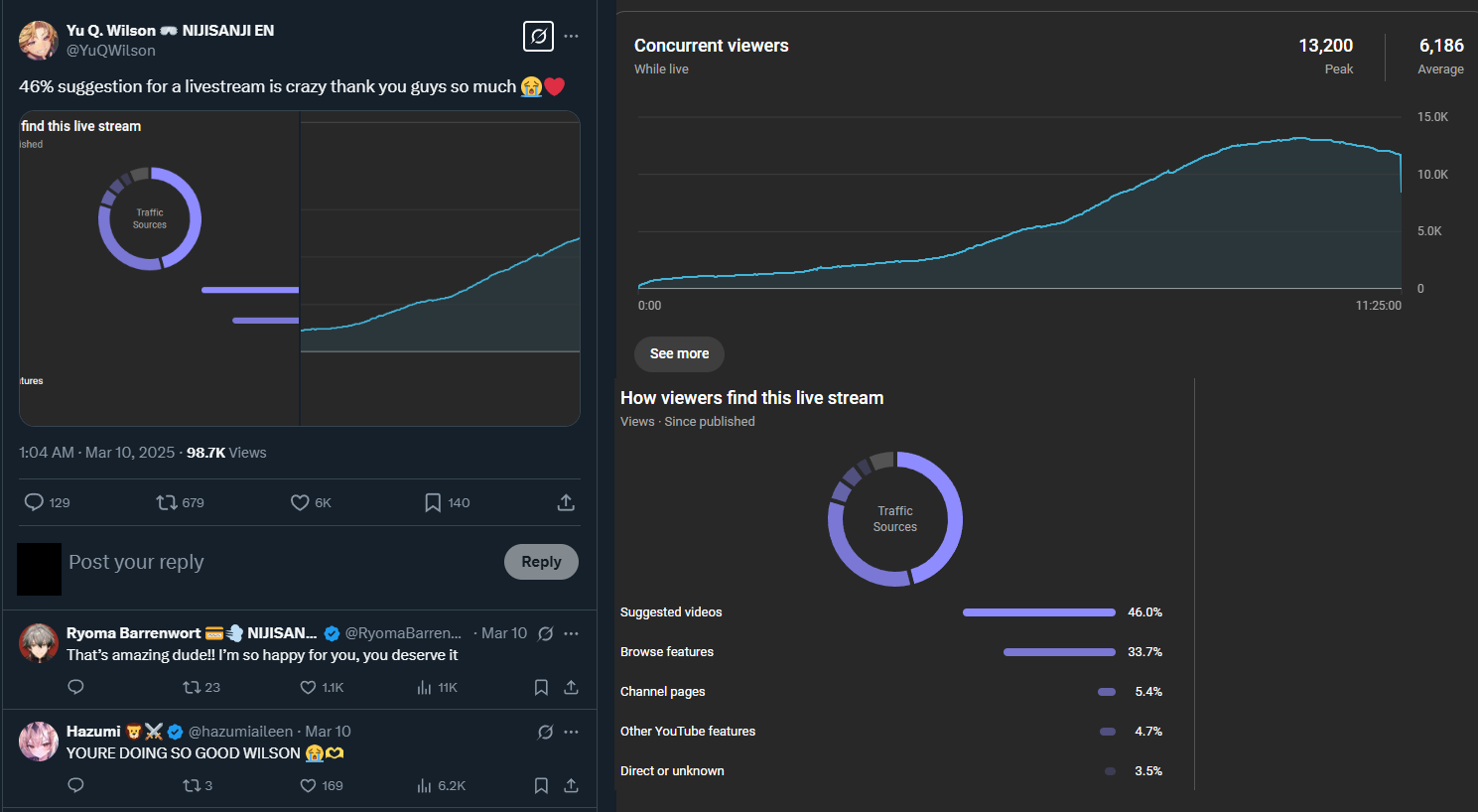The width and height of the screenshot is (1478, 812).
Task: Click the Other YouTube features row
Action: (891, 732)
